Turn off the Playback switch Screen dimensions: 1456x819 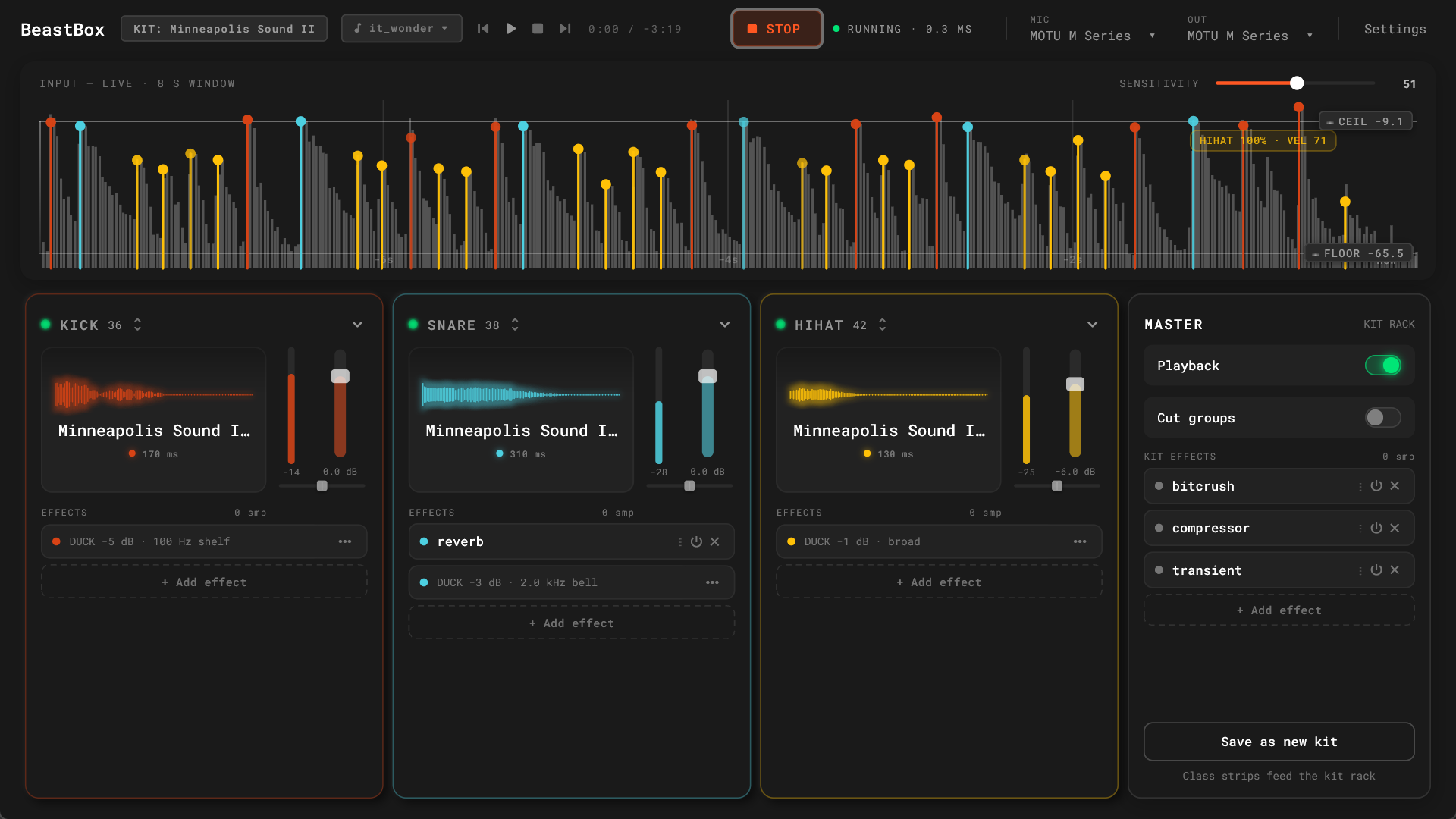coord(1383,366)
